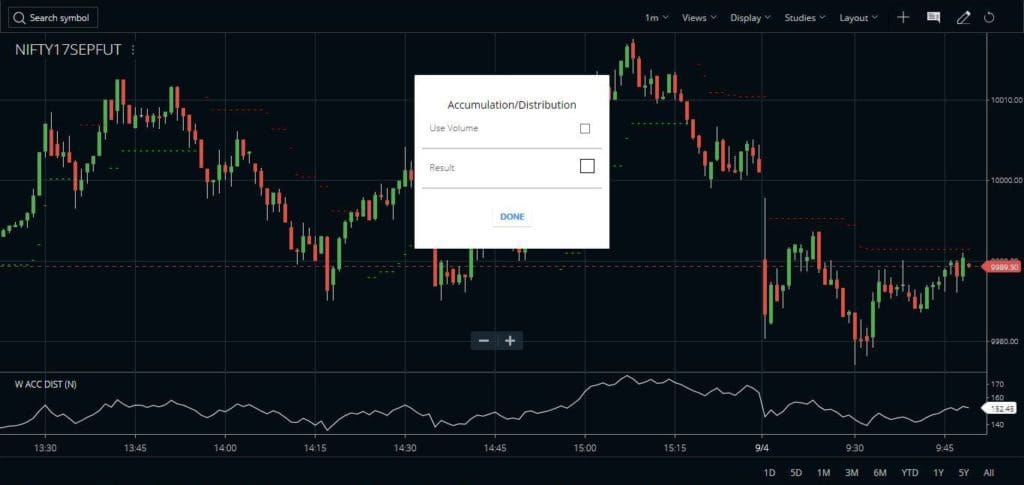
Task: Open the 1m interval dropdown
Action: point(656,18)
